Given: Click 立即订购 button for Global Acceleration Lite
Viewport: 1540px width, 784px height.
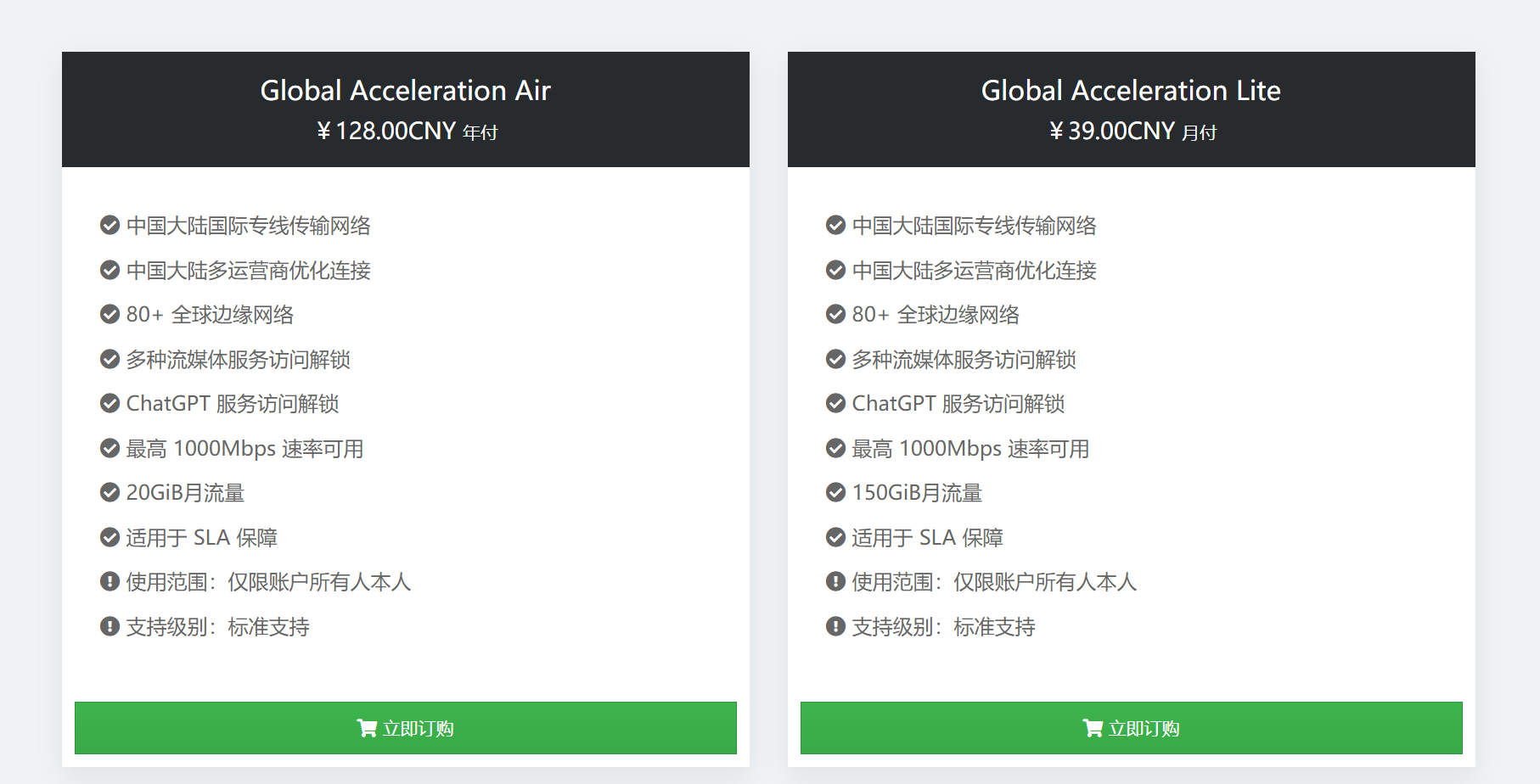Looking at the screenshot, I should [x=1131, y=727].
